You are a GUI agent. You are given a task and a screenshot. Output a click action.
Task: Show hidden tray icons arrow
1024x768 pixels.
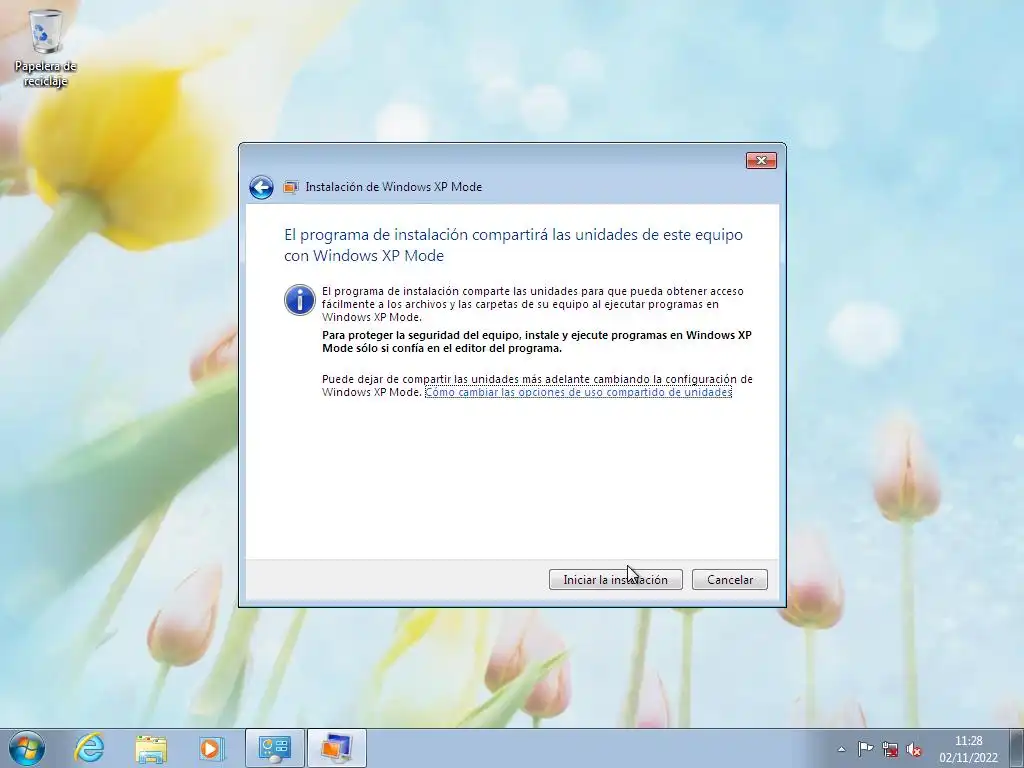tap(842, 749)
